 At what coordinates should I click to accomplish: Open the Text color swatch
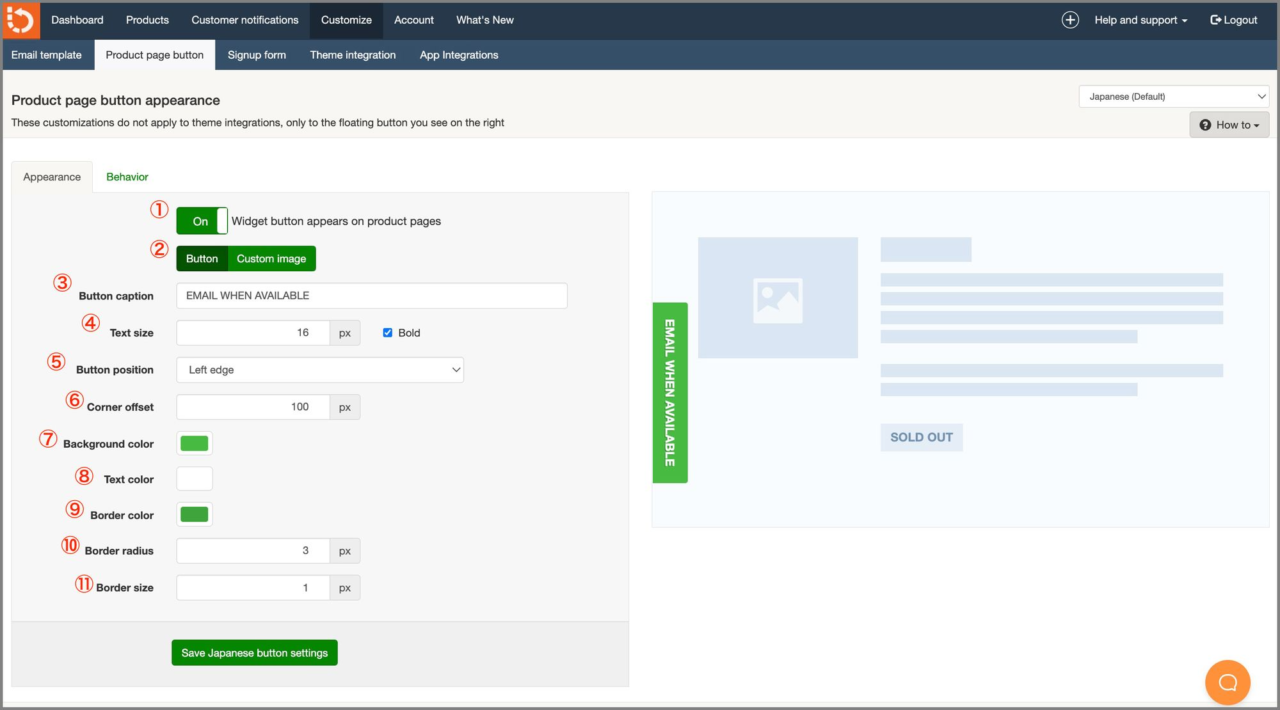194,479
